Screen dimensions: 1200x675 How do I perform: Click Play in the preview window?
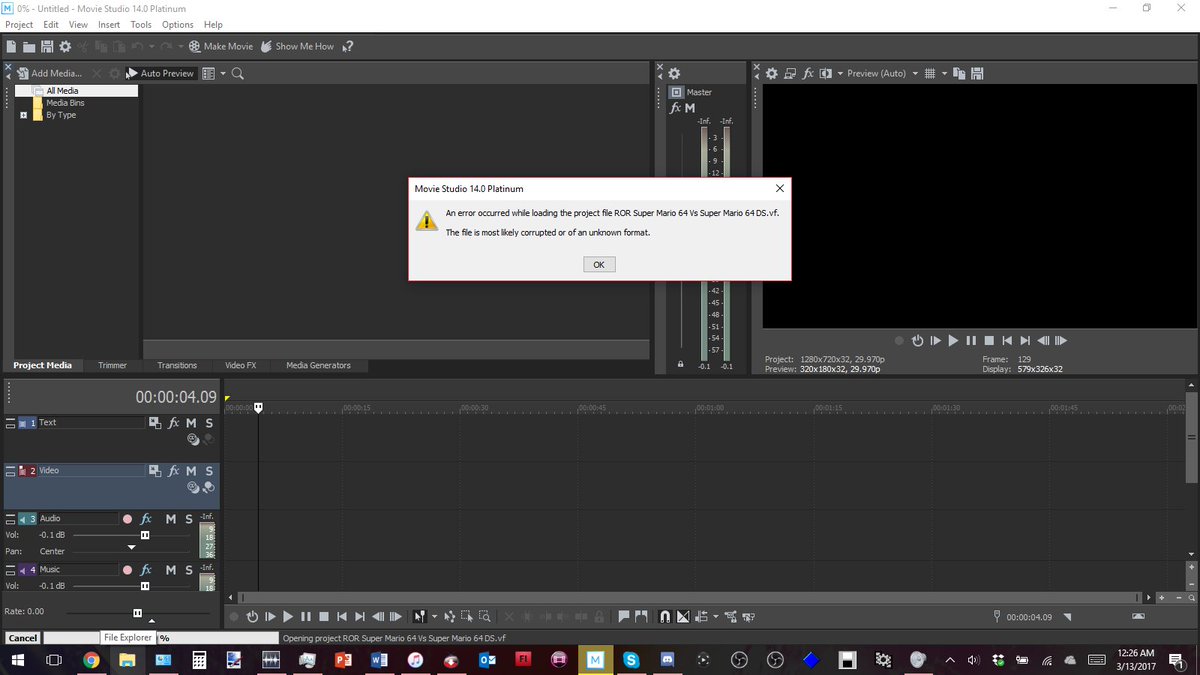click(x=953, y=341)
